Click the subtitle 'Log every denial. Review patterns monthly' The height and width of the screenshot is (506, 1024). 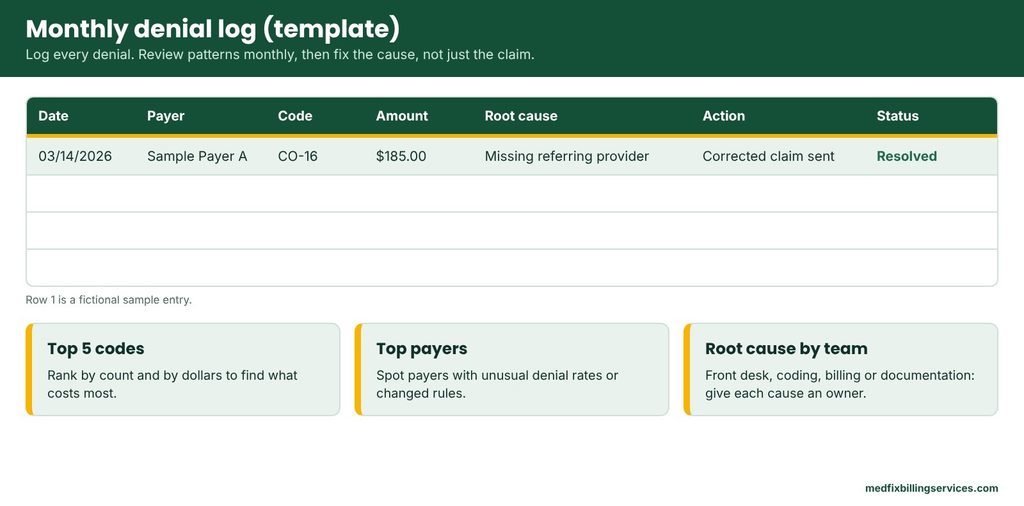(x=280, y=55)
